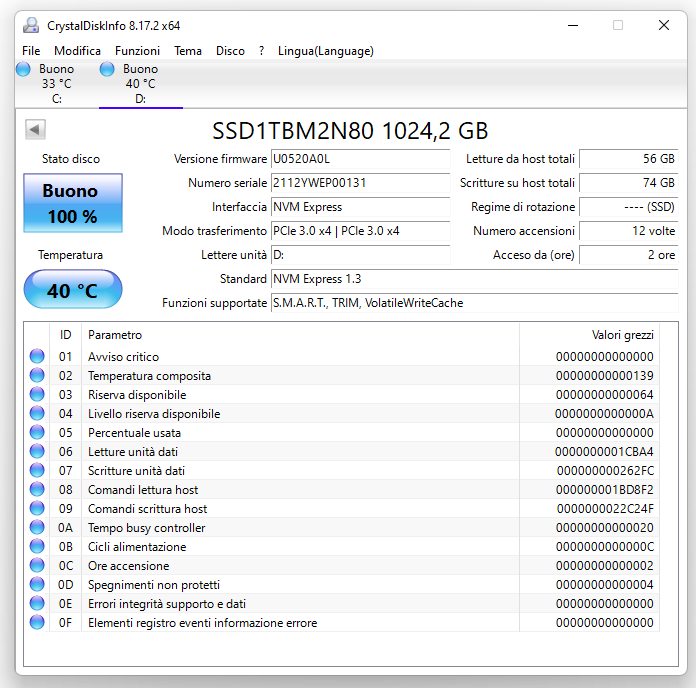Click raw value 000000000000C
The width and height of the screenshot is (696, 688).
pos(605,547)
